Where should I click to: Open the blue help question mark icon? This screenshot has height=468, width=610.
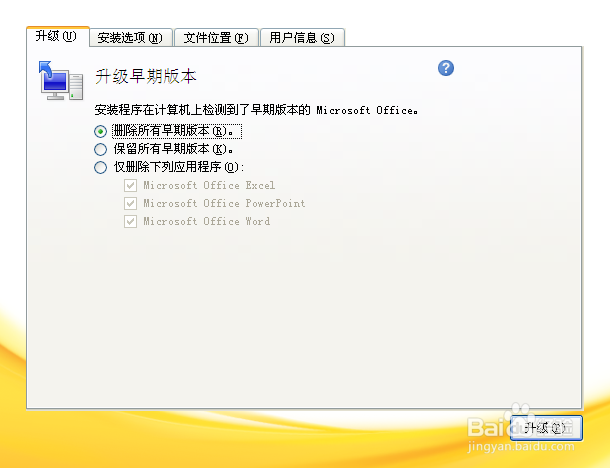pos(446,68)
